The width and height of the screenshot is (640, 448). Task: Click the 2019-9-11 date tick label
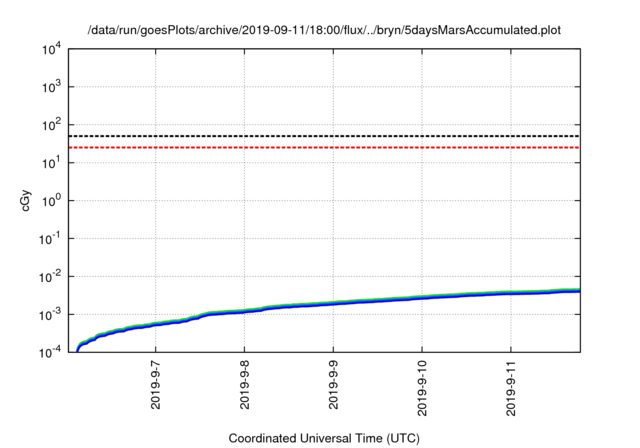pyautogui.click(x=511, y=388)
